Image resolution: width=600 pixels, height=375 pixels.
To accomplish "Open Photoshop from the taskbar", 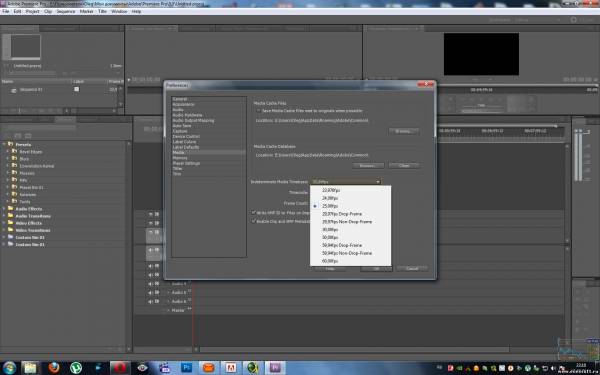I will coord(187,368).
